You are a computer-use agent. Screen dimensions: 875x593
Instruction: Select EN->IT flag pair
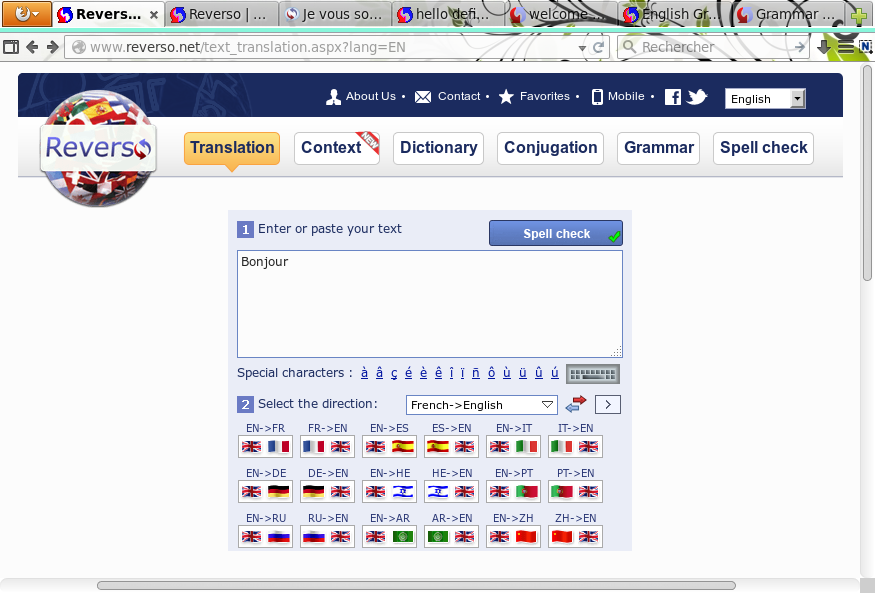[x=513, y=446]
